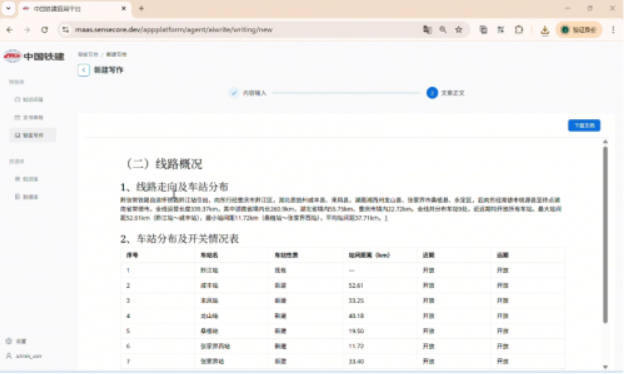Click the zoom magnifier icon in address bar

click(x=443, y=29)
